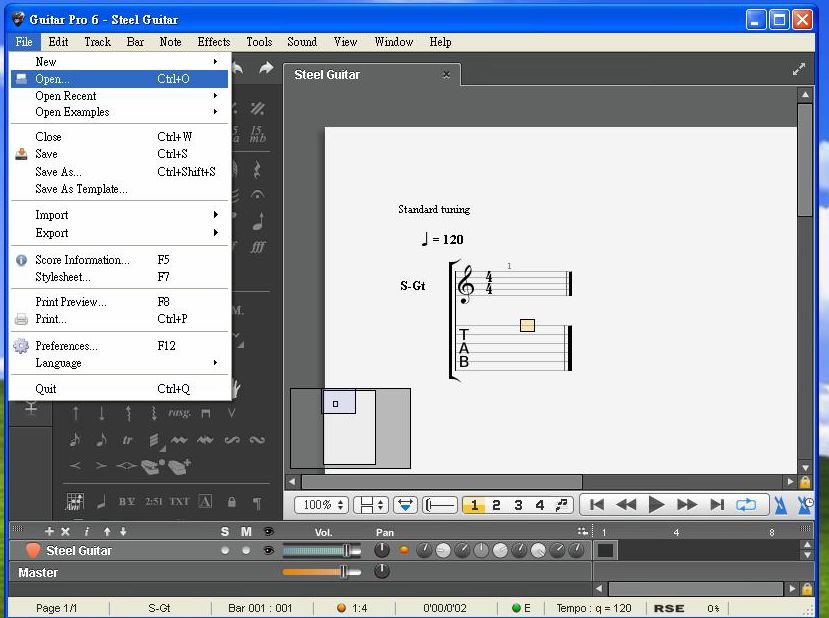Click the boxed A section marker icon
The width and height of the screenshot is (829, 618).
click(x=205, y=501)
